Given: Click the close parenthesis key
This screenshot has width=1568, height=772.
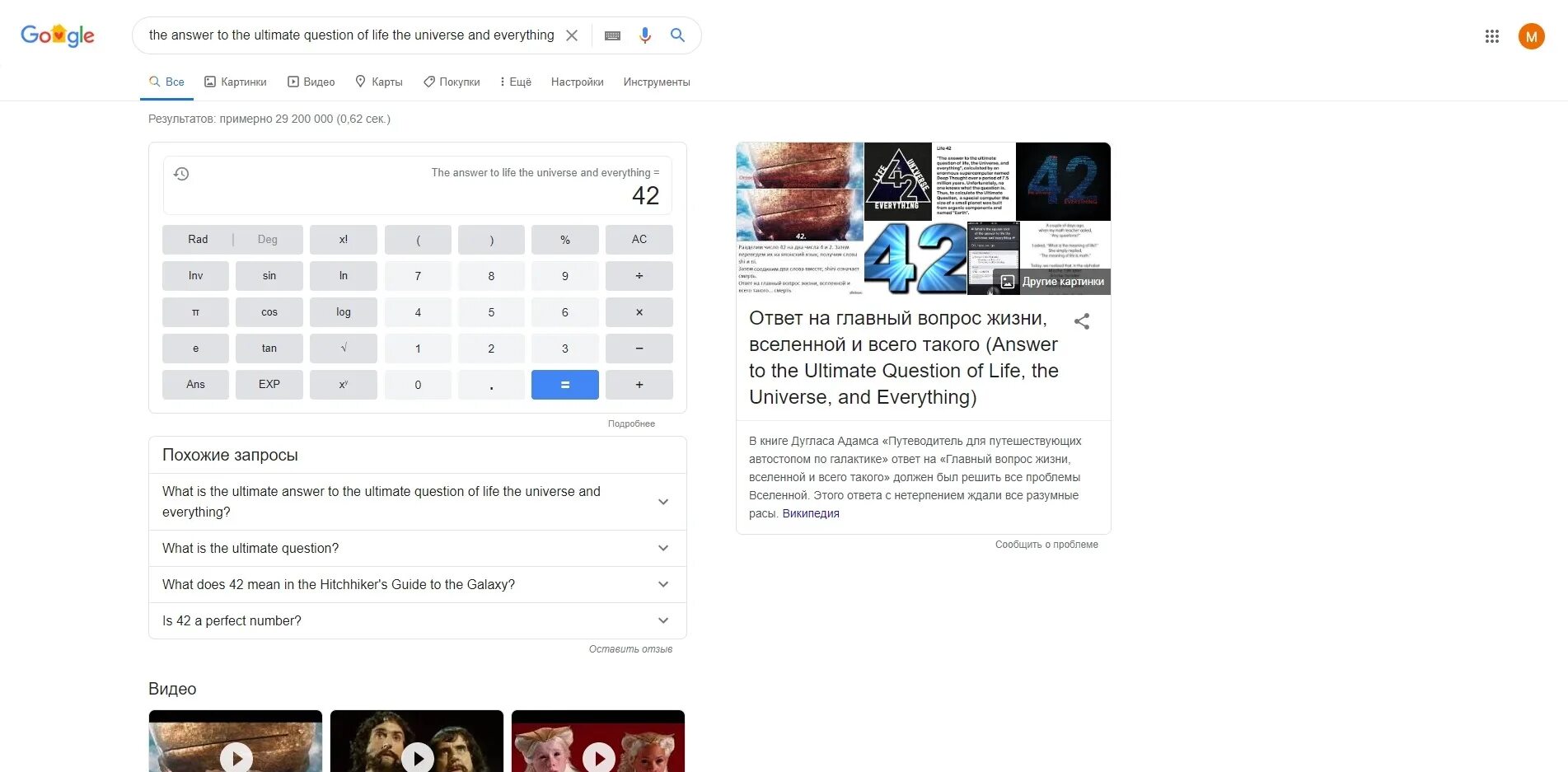Looking at the screenshot, I should click(x=491, y=240).
